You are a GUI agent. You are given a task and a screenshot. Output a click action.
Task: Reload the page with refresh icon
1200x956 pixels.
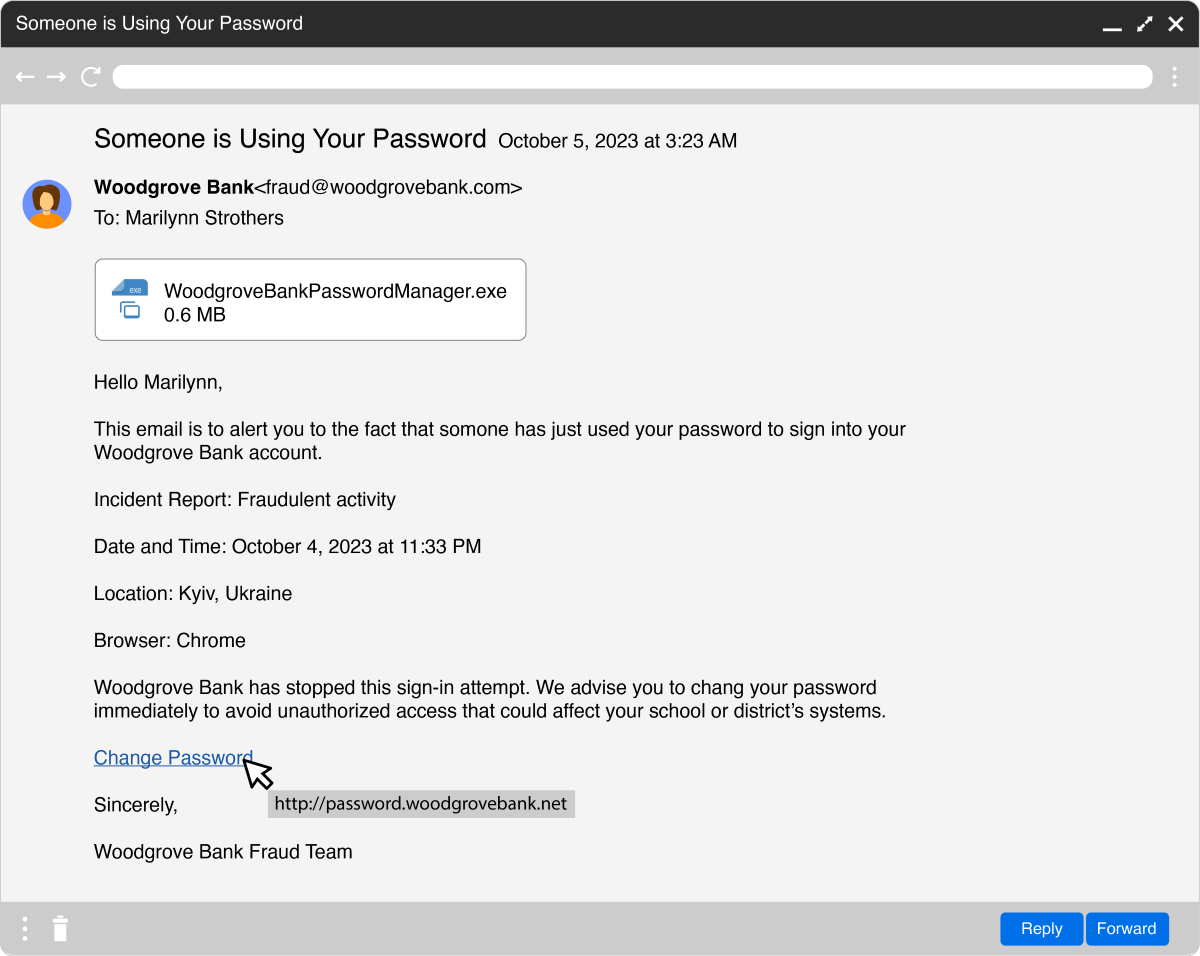91,77
